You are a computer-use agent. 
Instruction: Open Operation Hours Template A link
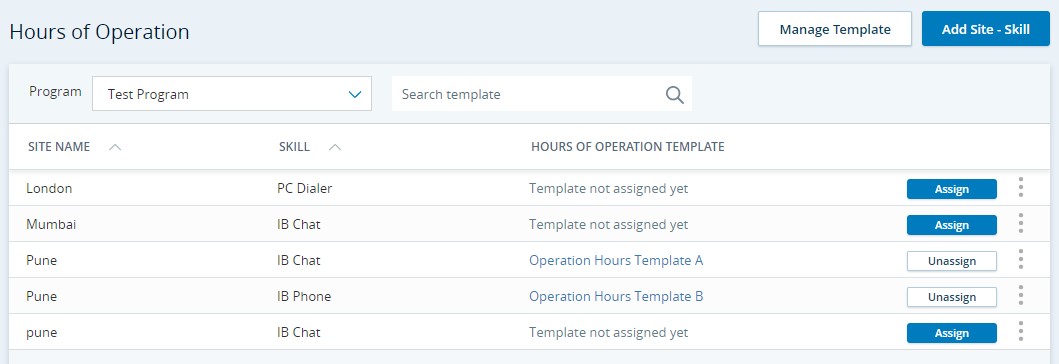[616, 260]
